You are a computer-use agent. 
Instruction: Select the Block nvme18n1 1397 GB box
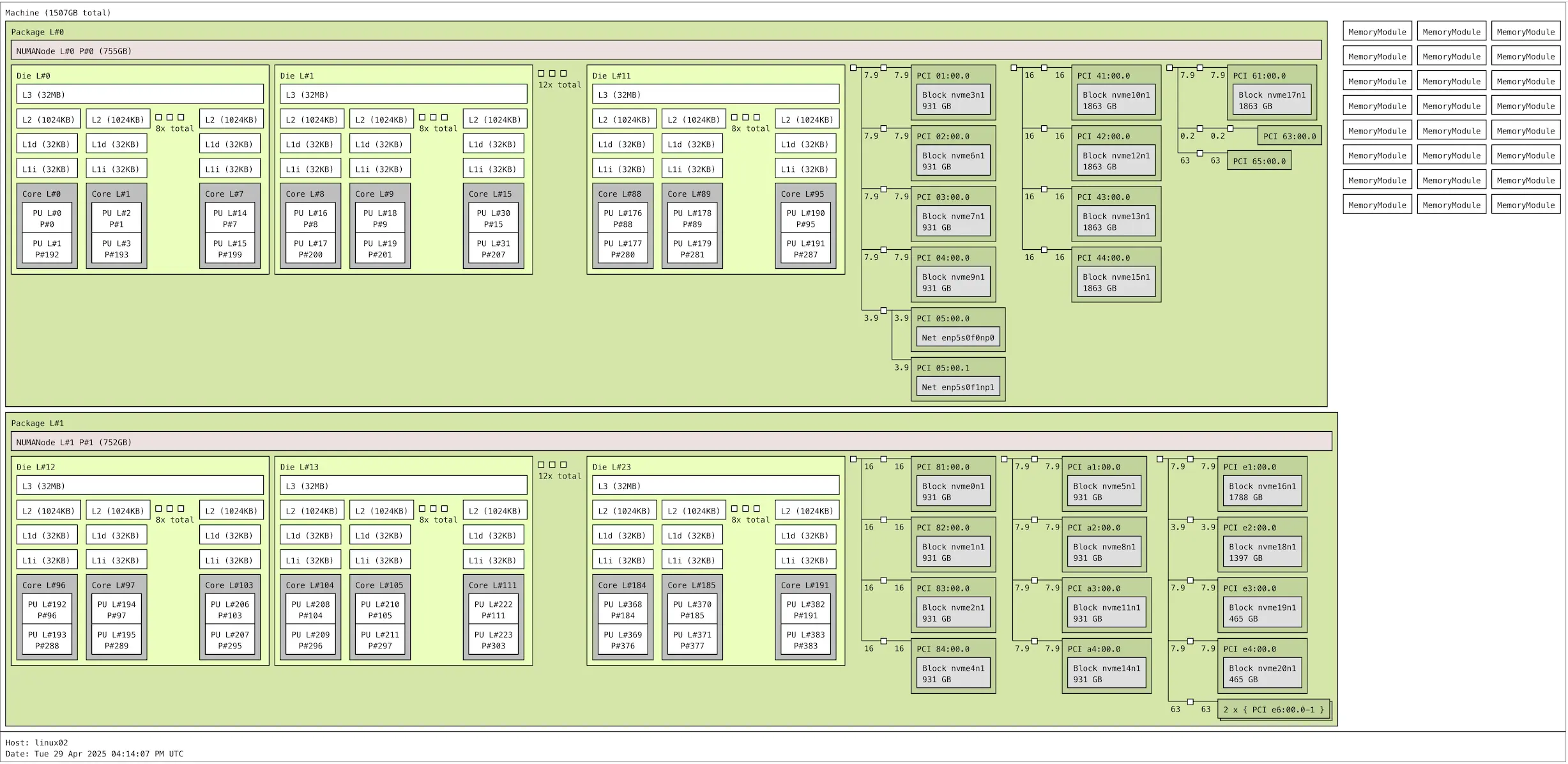(1263, 553)
